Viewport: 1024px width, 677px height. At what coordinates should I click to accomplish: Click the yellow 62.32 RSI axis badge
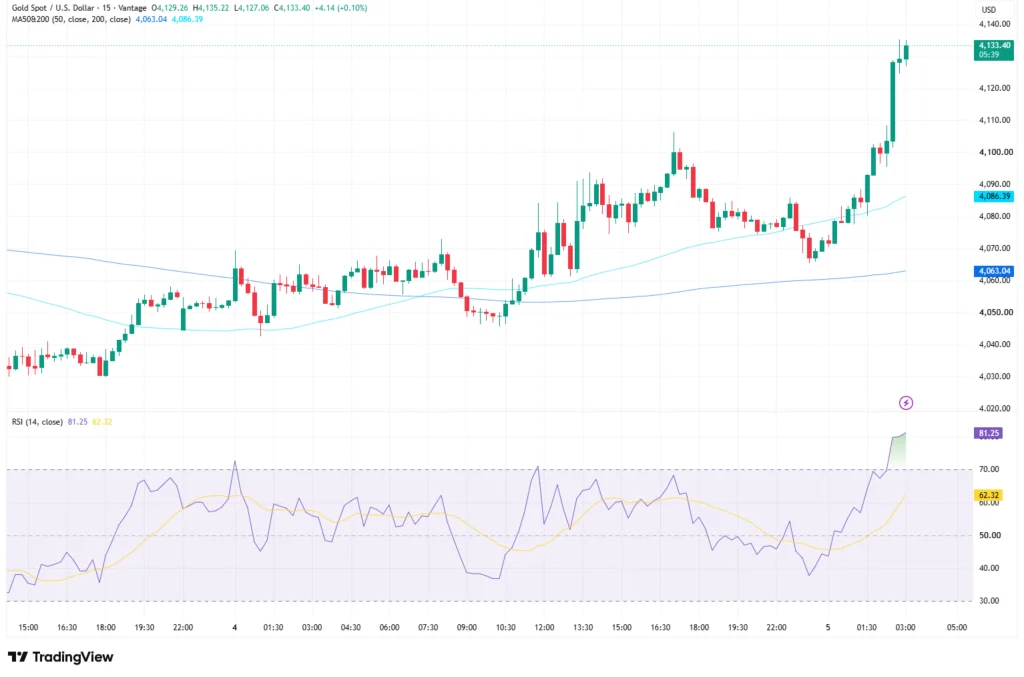click(x=988, y=496)
